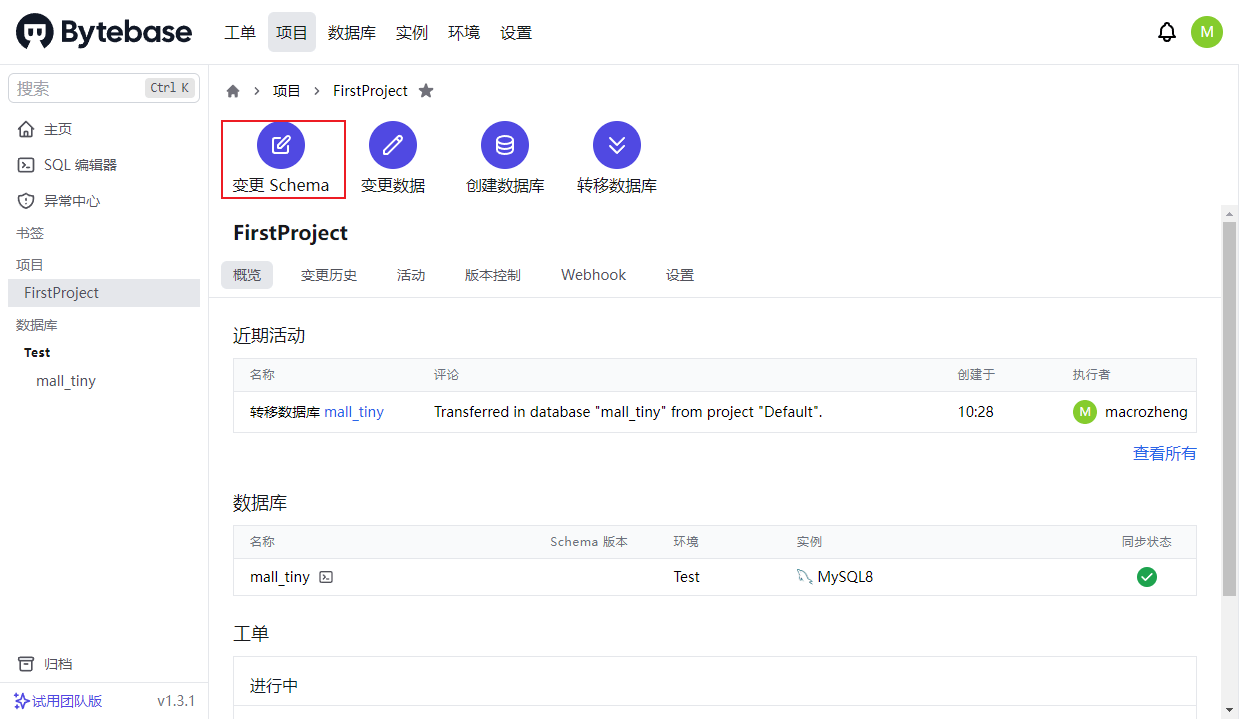
Task: Click the page vertical scrollbar
Action: pyautogui.click(x=1230, y=410)
